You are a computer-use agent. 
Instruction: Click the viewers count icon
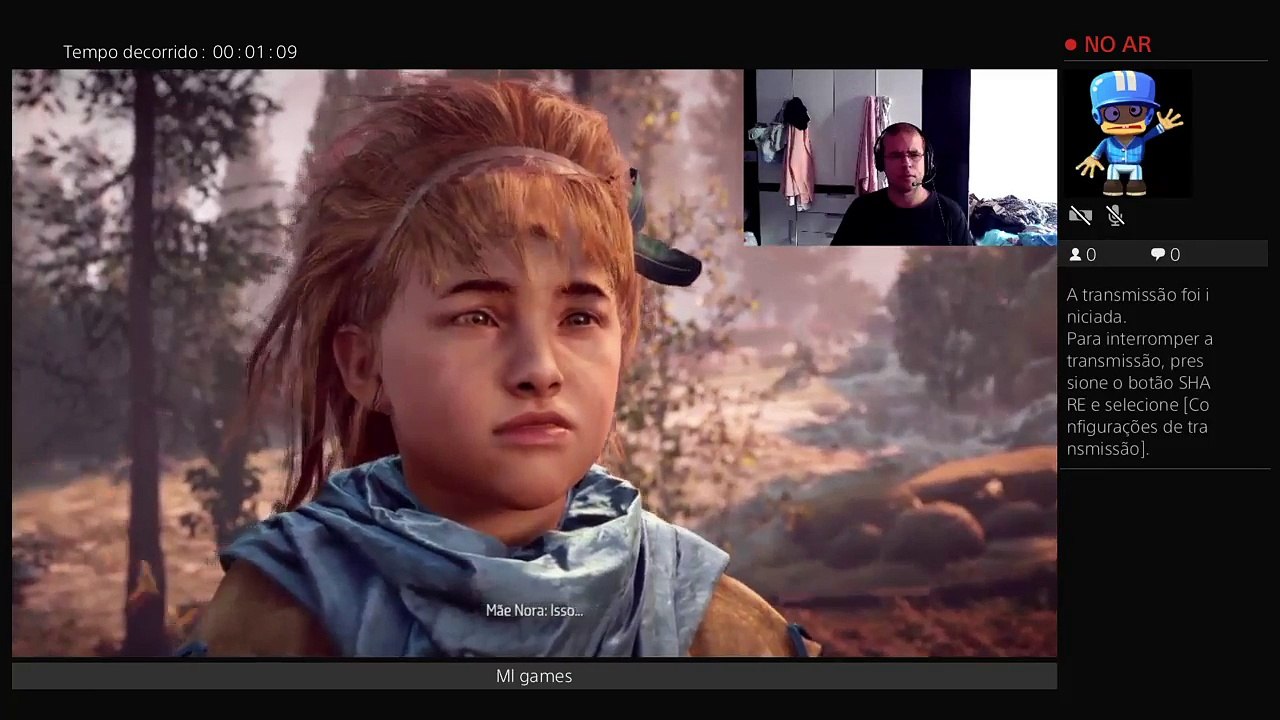click(x=1076, y=255)
